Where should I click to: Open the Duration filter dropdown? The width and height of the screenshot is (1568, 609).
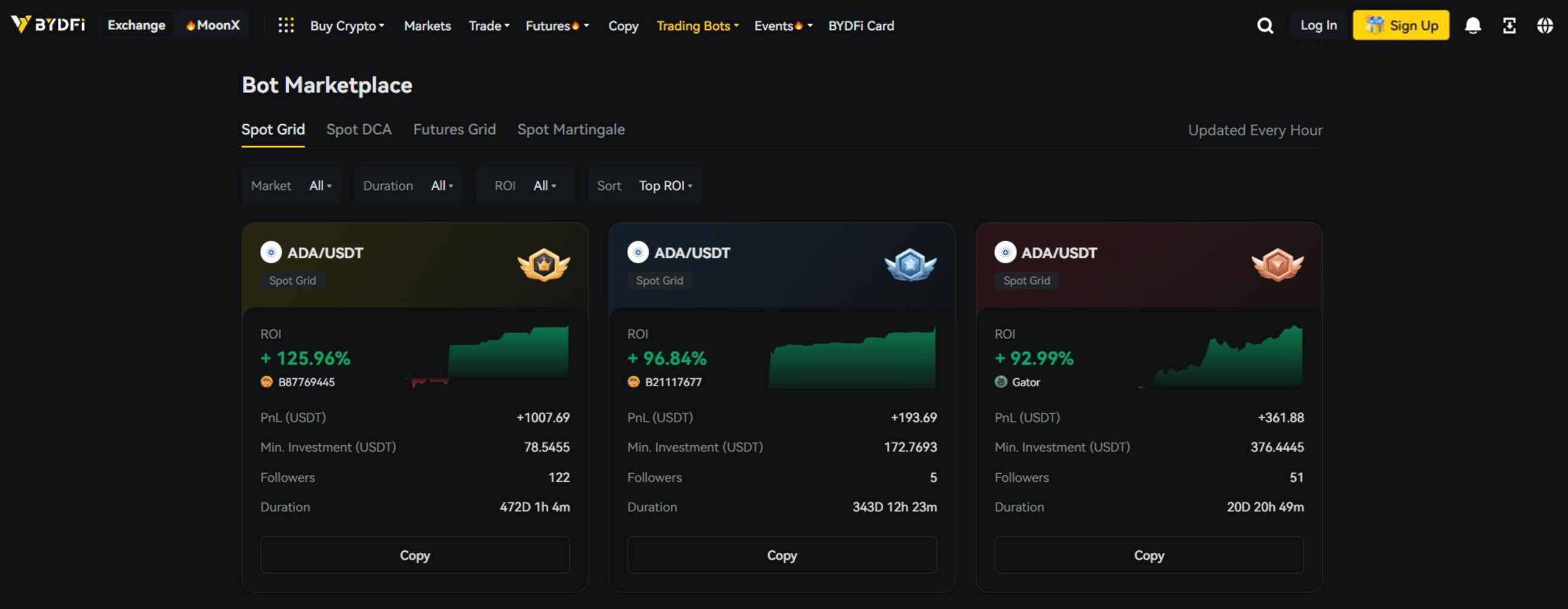click(441, 185)
